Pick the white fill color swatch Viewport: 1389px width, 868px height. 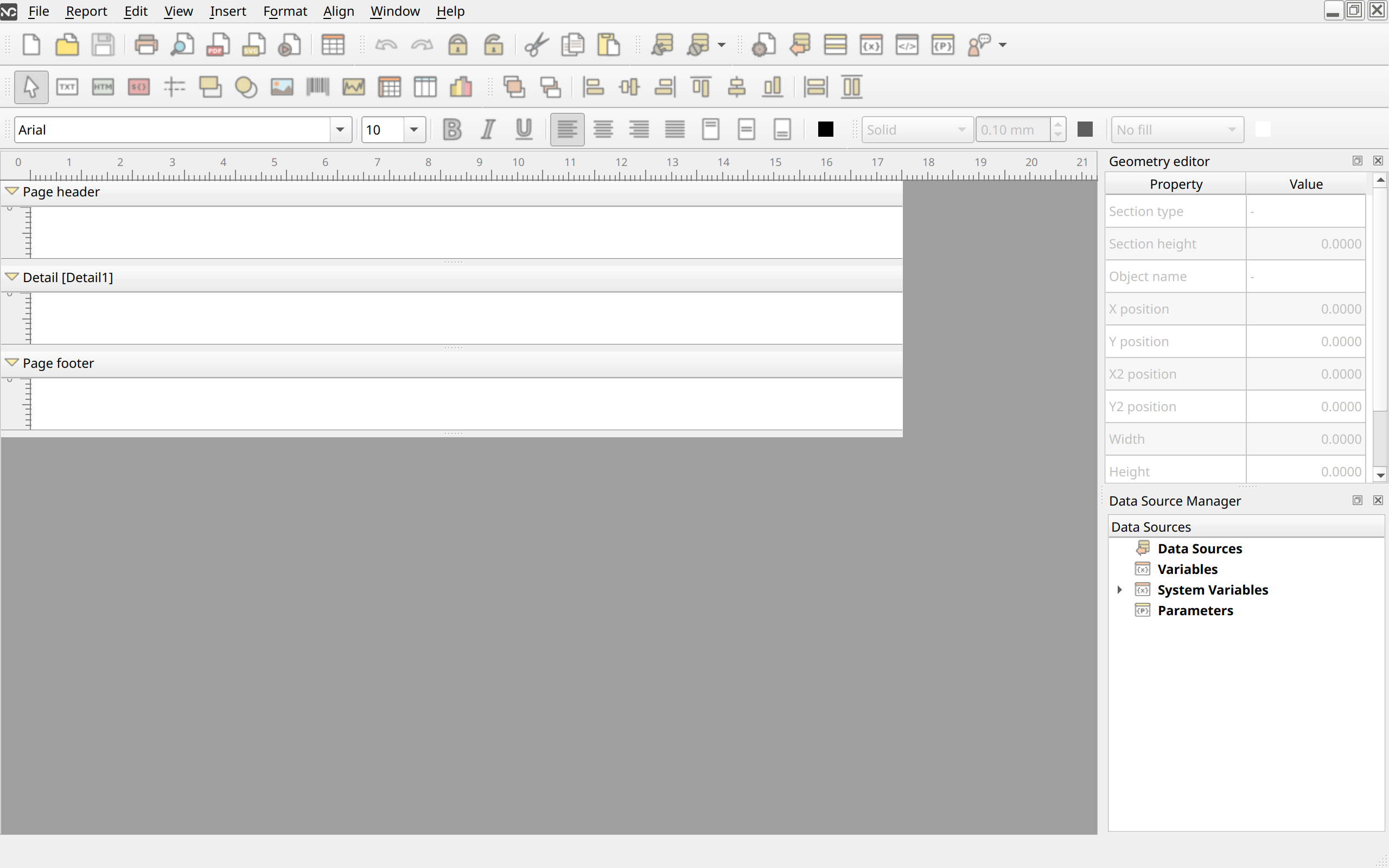(1263, 130)
